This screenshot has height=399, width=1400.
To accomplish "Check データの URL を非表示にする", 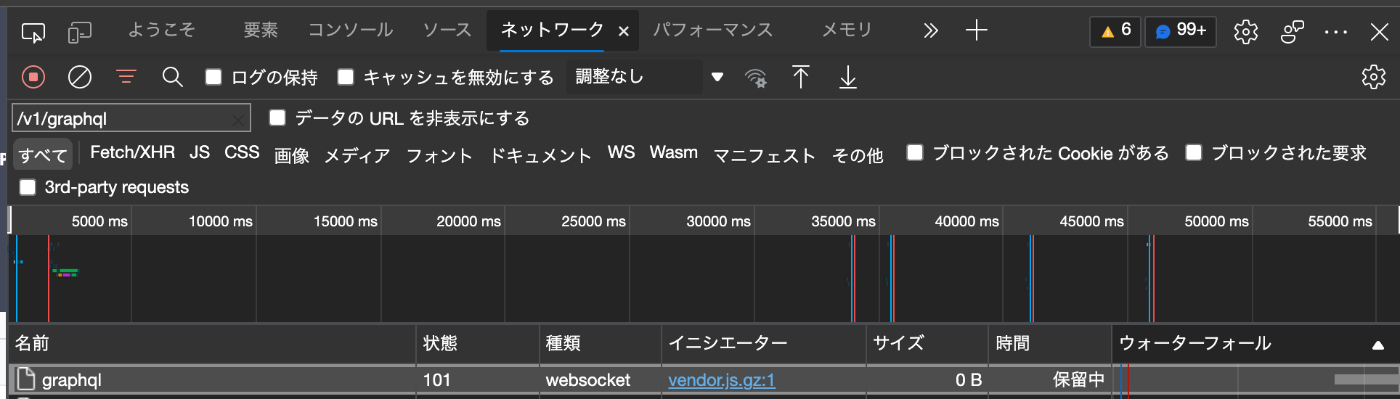I will coord(277,118).
